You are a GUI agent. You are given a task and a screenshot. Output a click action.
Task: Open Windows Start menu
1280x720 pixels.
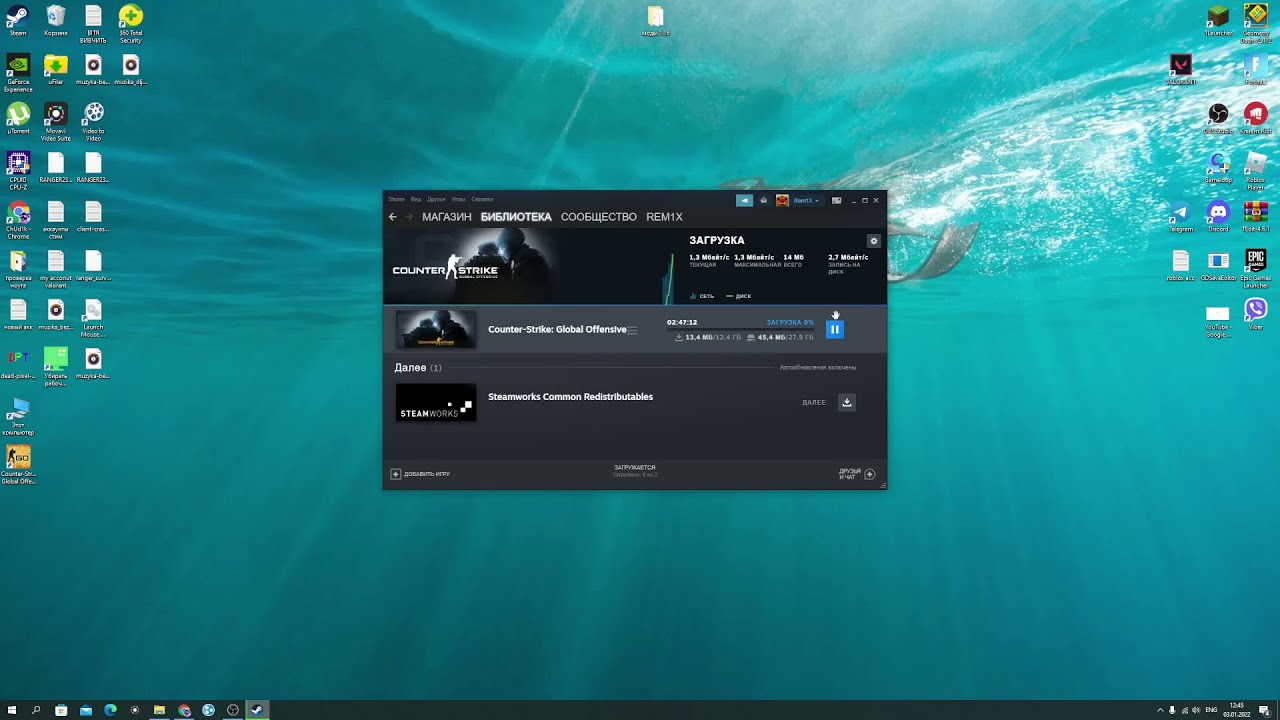12,710
